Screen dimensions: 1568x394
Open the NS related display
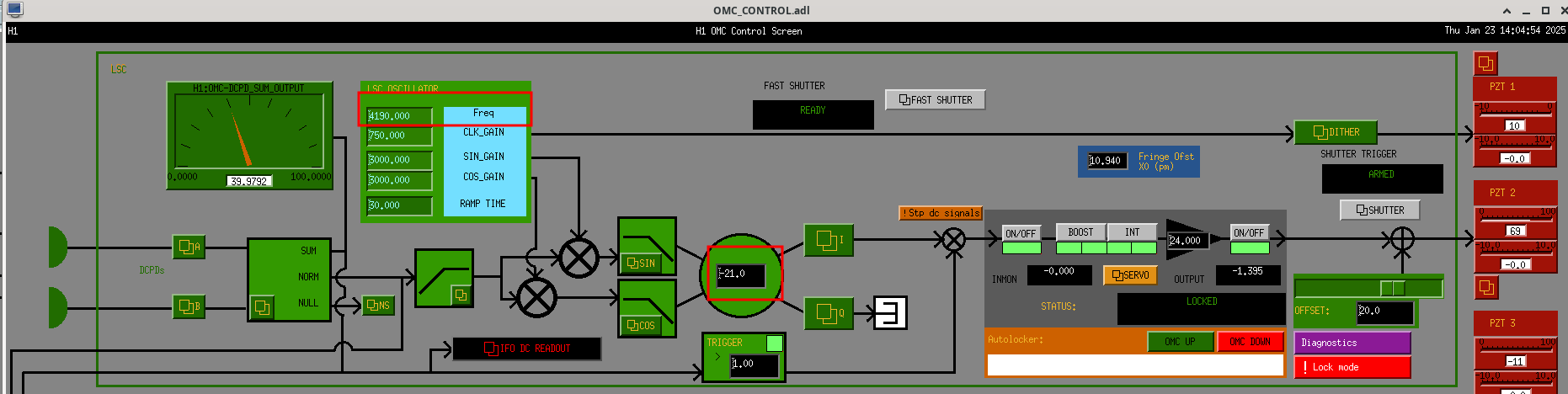pyautogui.click(x=378, y=306)
